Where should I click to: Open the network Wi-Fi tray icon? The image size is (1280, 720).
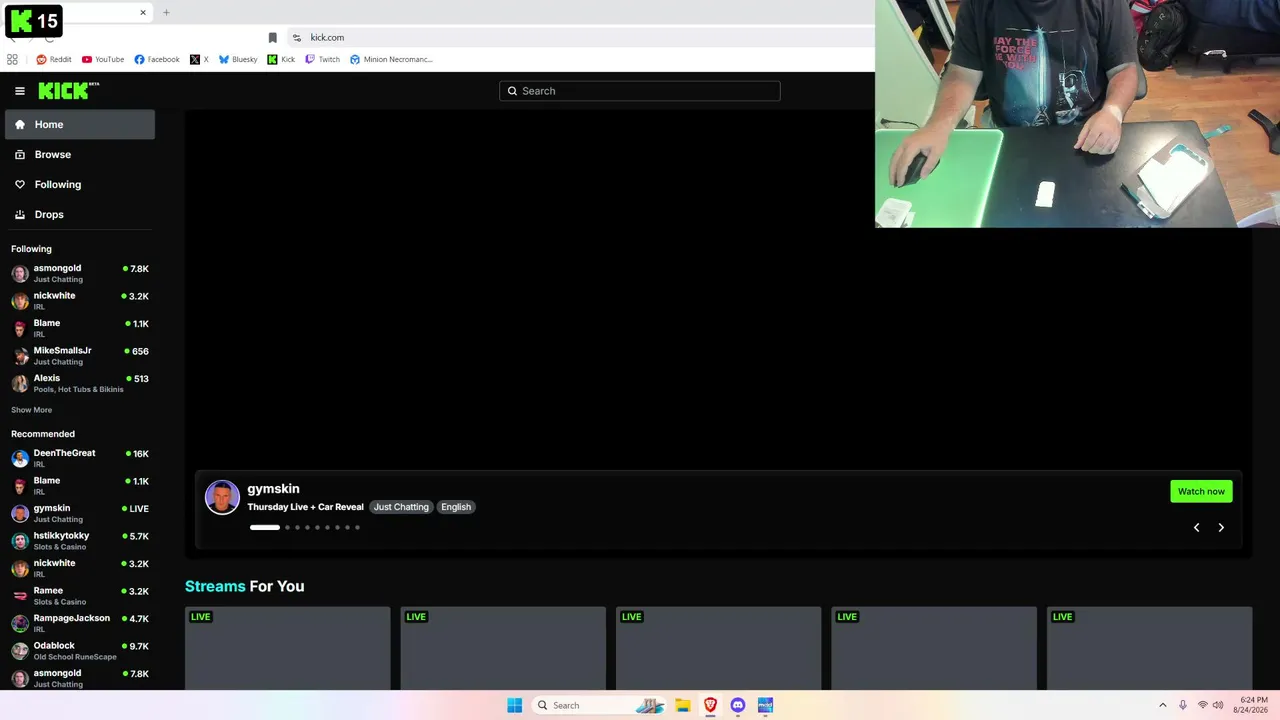(x=1202, y=705)
